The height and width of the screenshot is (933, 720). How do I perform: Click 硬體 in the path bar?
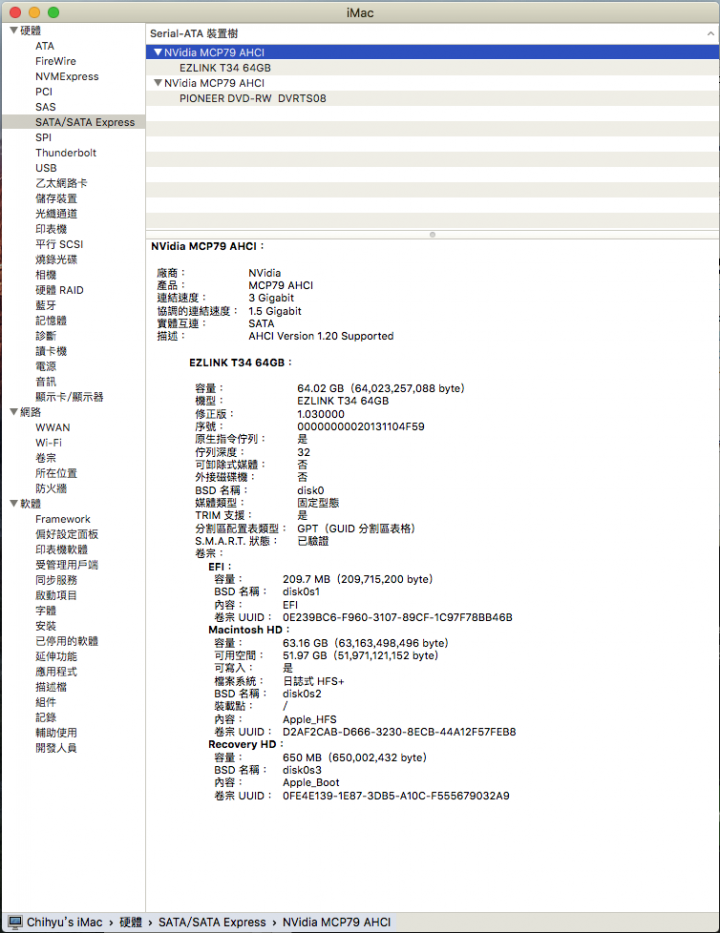point(131,922)
